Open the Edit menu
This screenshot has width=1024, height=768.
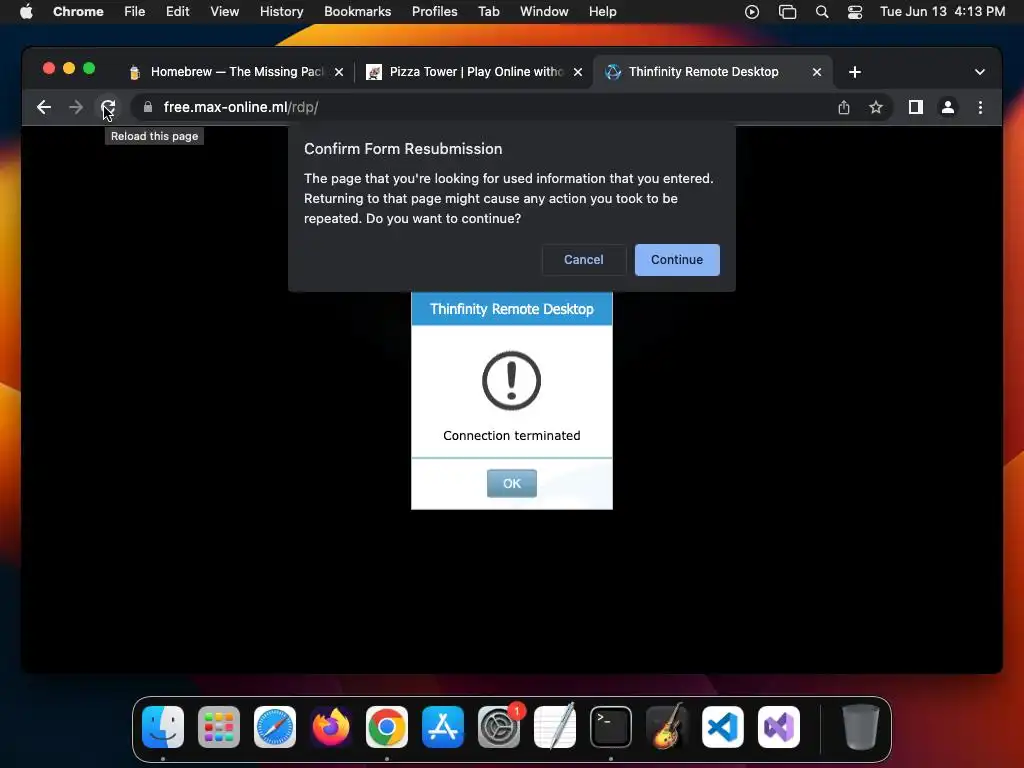(178, 12)
